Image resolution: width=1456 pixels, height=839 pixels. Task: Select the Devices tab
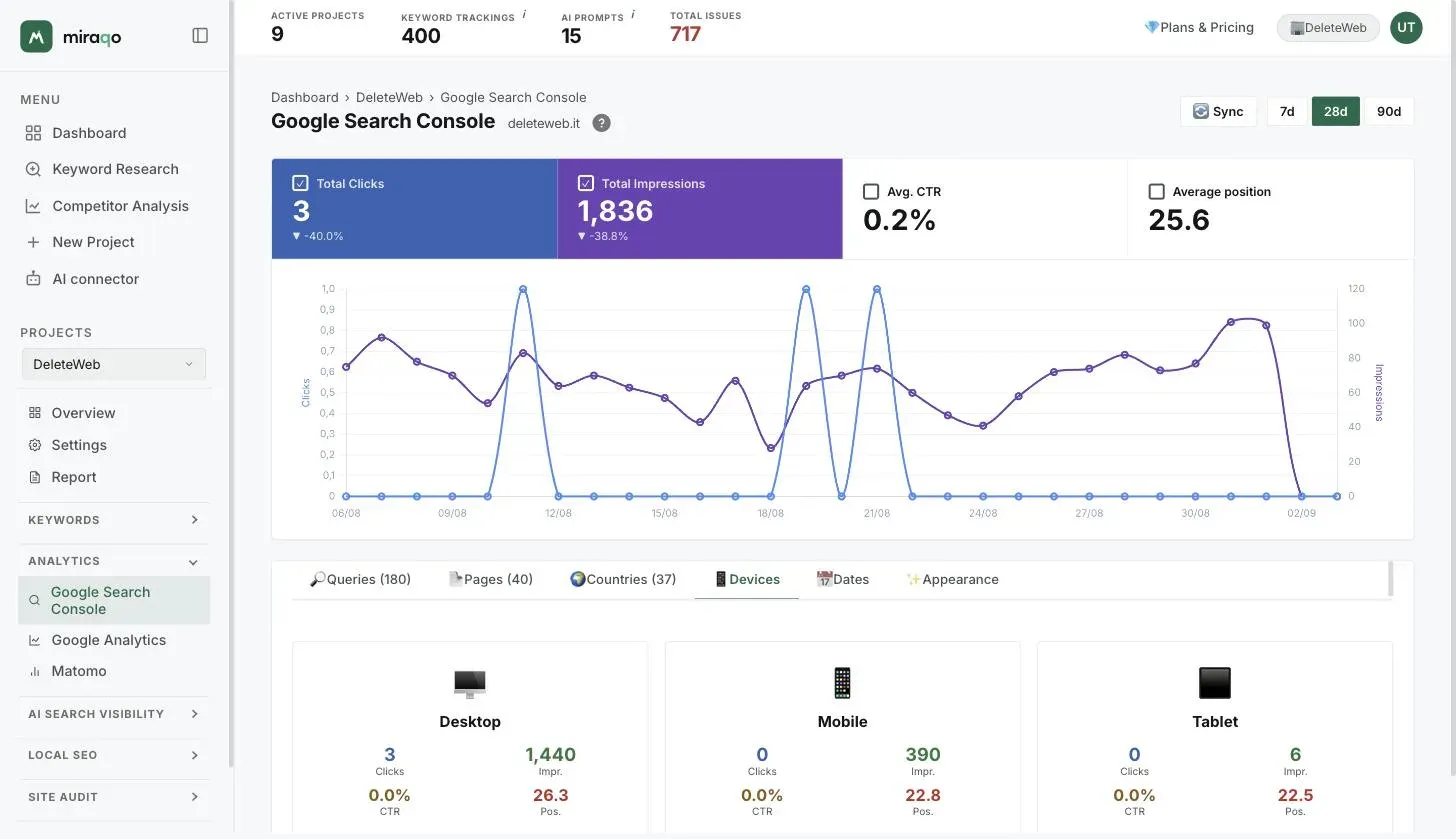tap(746, 579)
